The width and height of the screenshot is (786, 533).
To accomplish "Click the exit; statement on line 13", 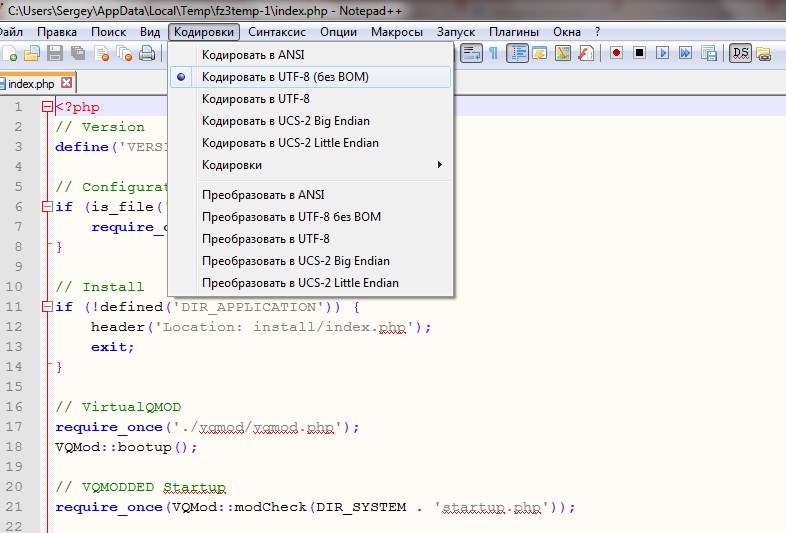I will (x=112, y=347).
